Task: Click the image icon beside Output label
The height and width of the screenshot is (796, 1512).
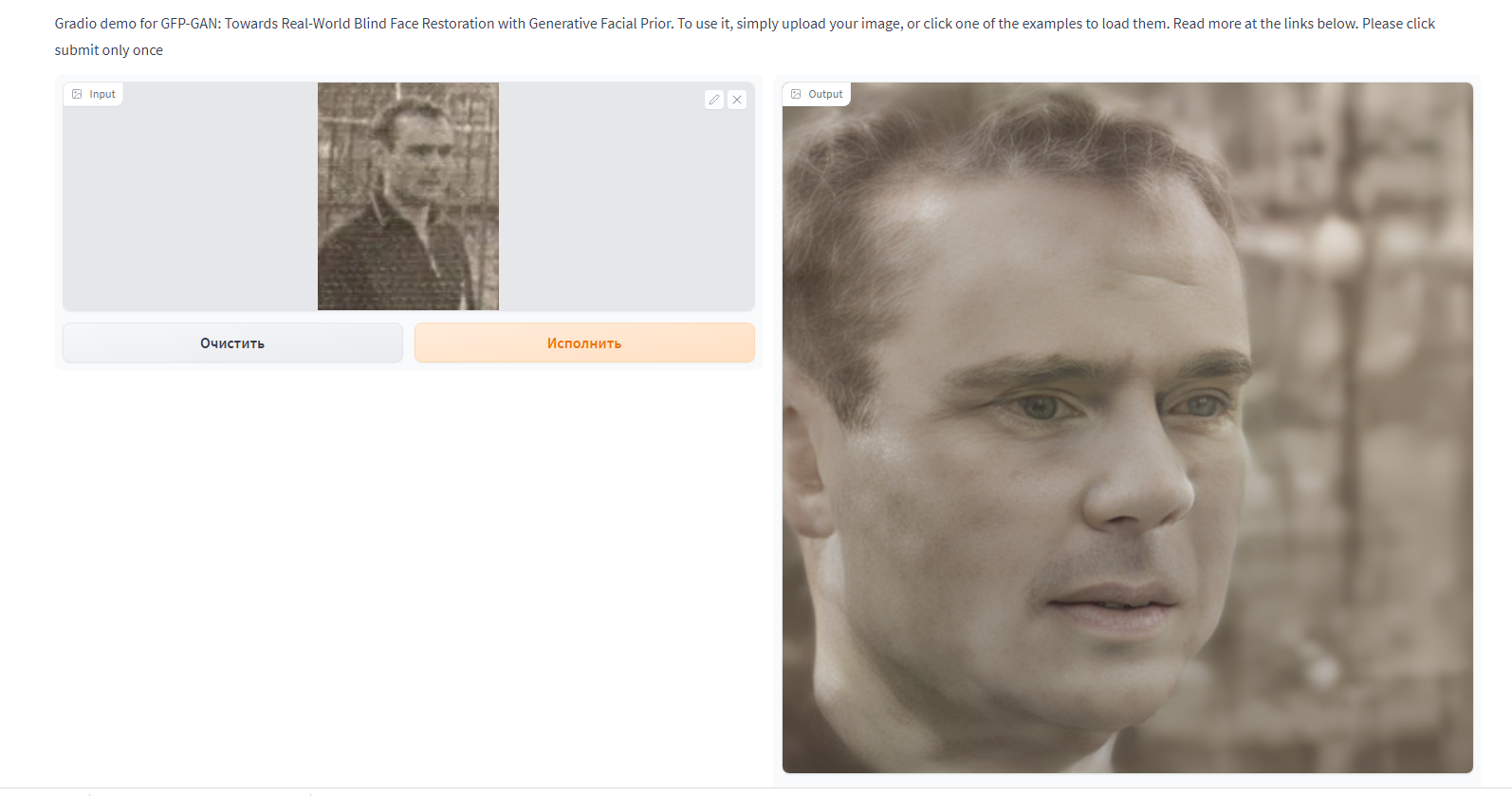Action: [796, 94]
